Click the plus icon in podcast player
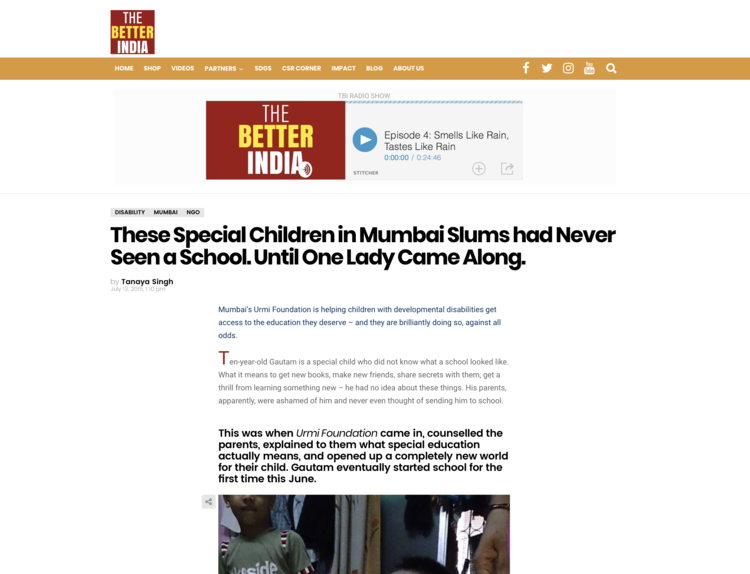 click(x=479, y=168)
